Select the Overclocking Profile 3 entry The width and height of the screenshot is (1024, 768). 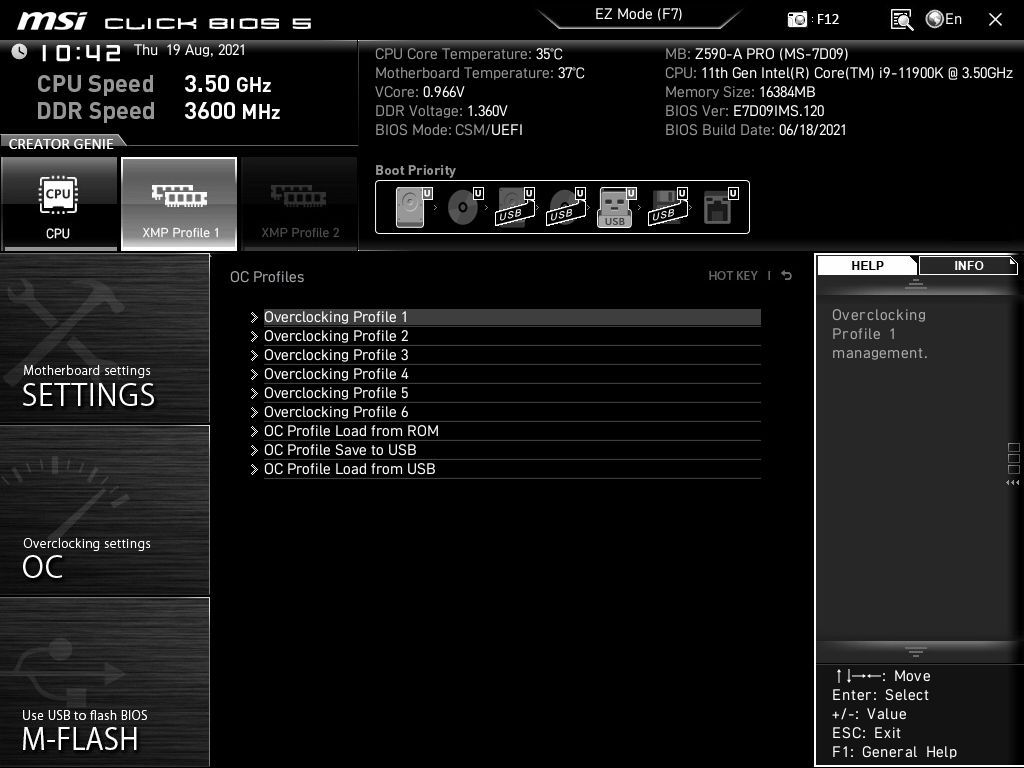pos(512,355)
